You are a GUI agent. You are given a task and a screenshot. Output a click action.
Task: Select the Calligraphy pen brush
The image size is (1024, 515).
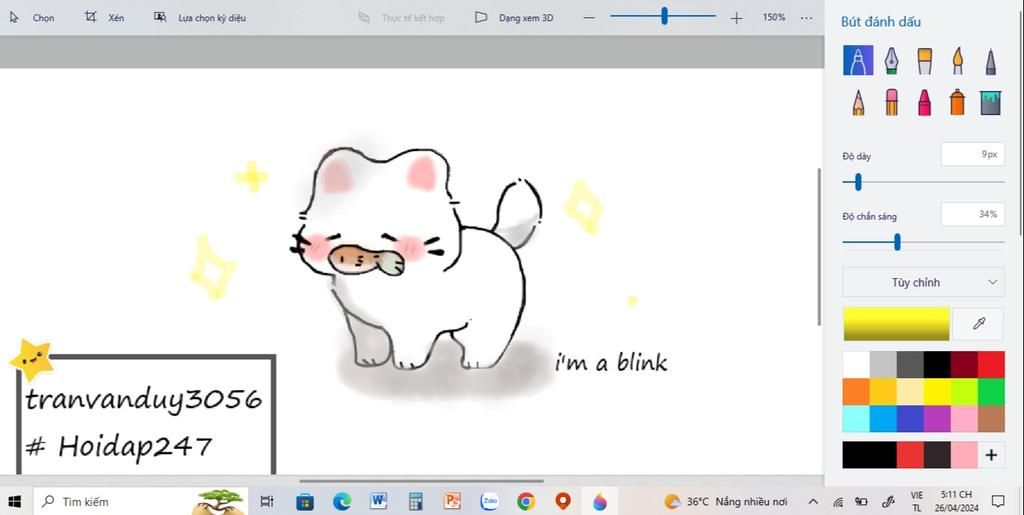(x=891, y=61)
